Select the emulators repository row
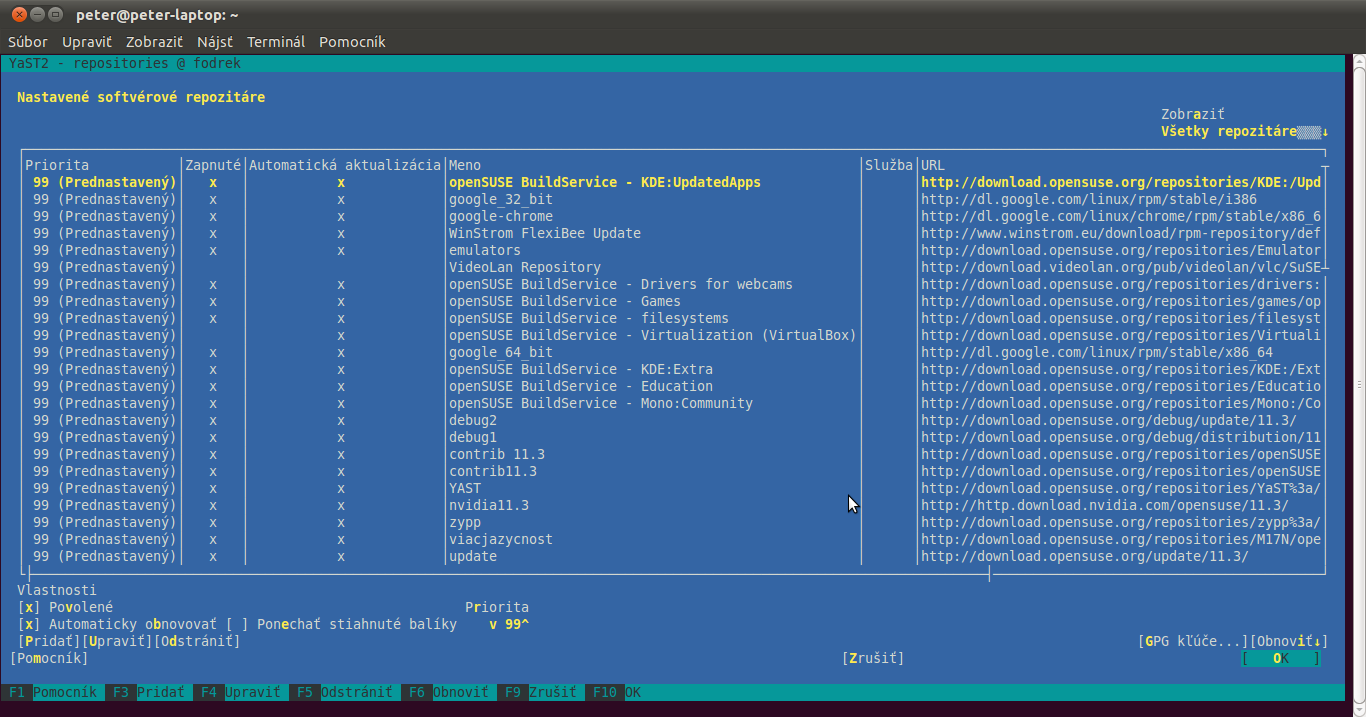This screenshot has height=717, width=1366. [673, 250]
